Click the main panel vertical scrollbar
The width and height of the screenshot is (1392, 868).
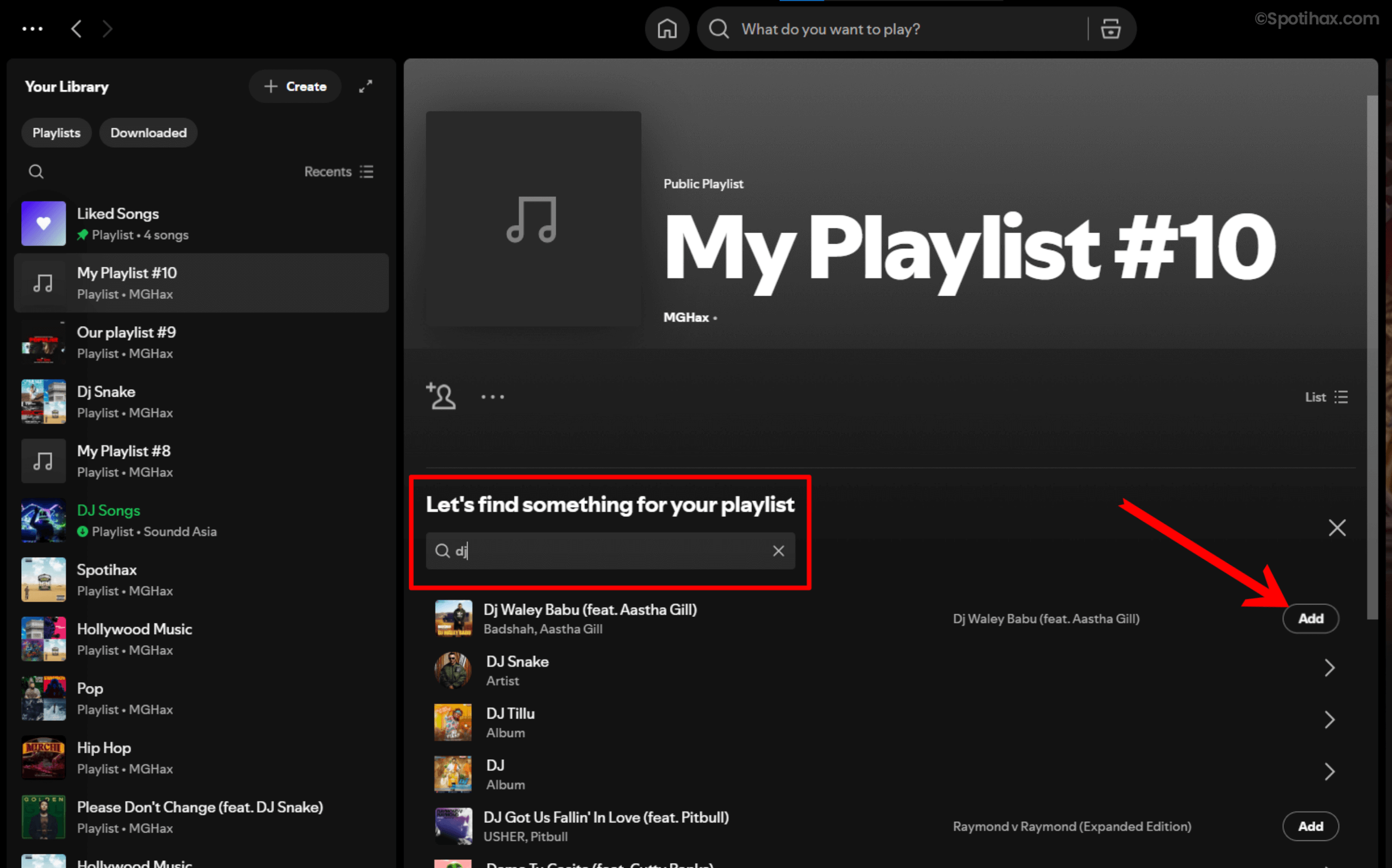(x=1372, y=356)
